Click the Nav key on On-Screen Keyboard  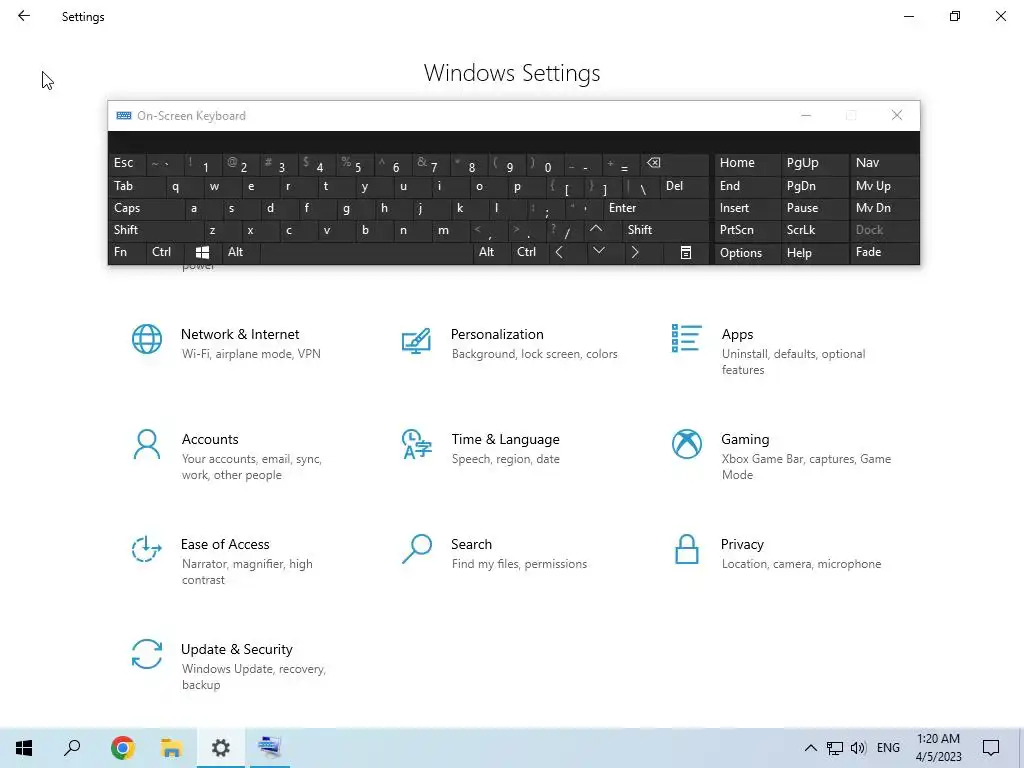(884, 163)
